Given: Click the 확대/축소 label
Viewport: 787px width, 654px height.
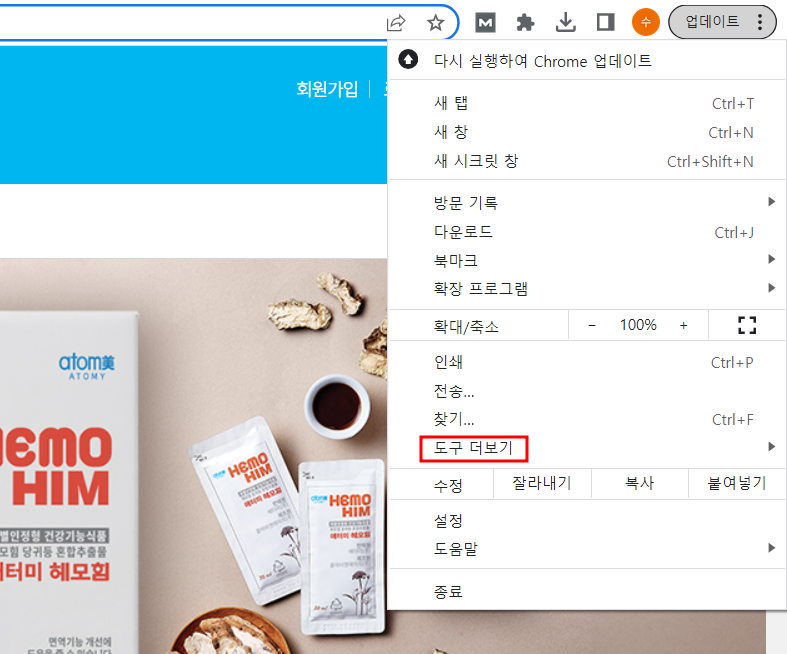Looking at the screenshot, I should tap(466, 327).
